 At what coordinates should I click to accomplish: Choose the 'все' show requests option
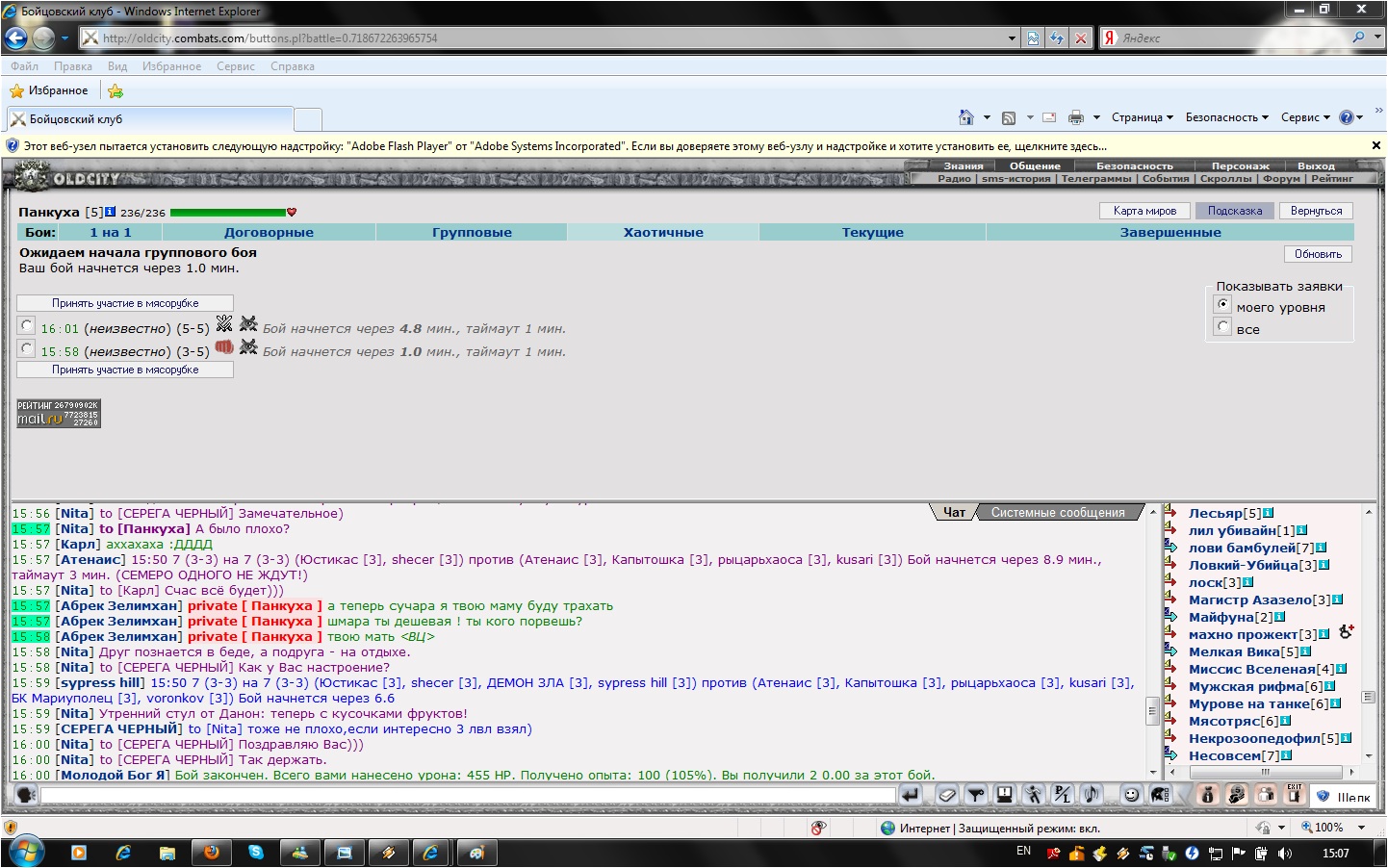pos(1223,327)
